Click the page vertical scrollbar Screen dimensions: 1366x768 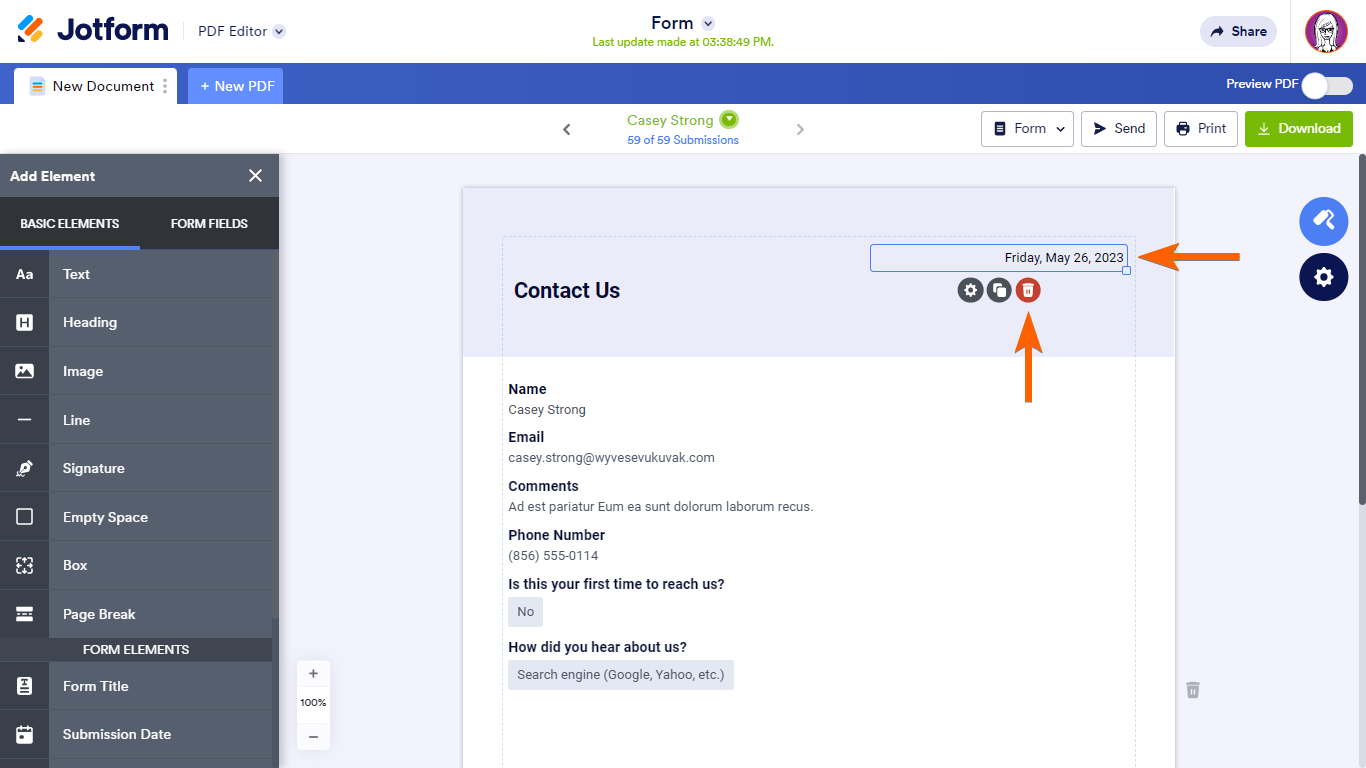(1360, 330)
